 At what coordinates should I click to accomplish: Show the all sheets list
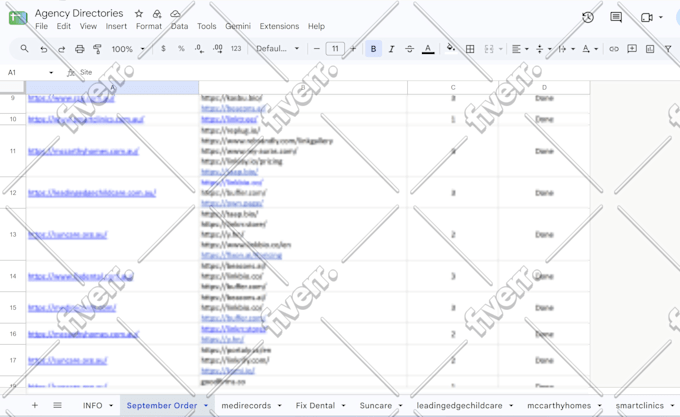[57, 405]
